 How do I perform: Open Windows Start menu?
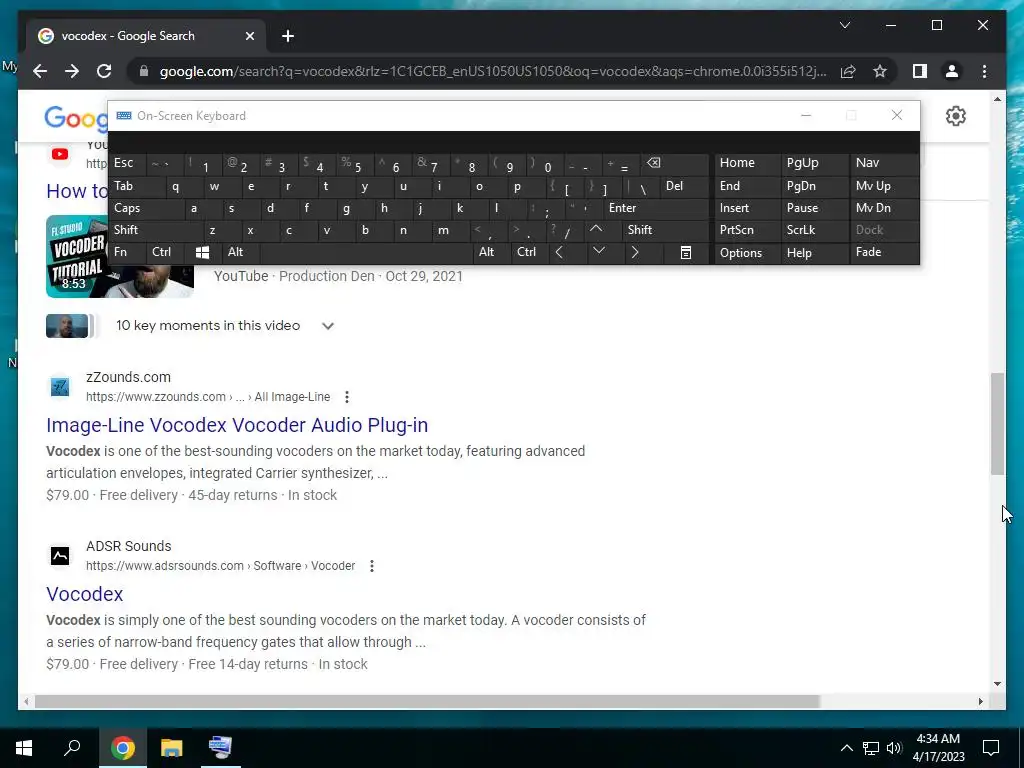point(24,748)
